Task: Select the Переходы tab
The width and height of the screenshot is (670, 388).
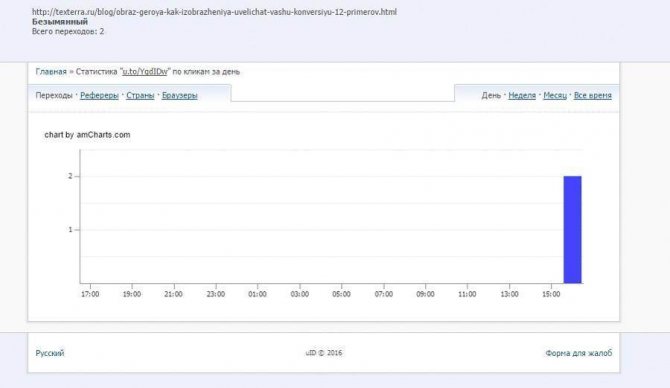Action: (x=54, y=95)
